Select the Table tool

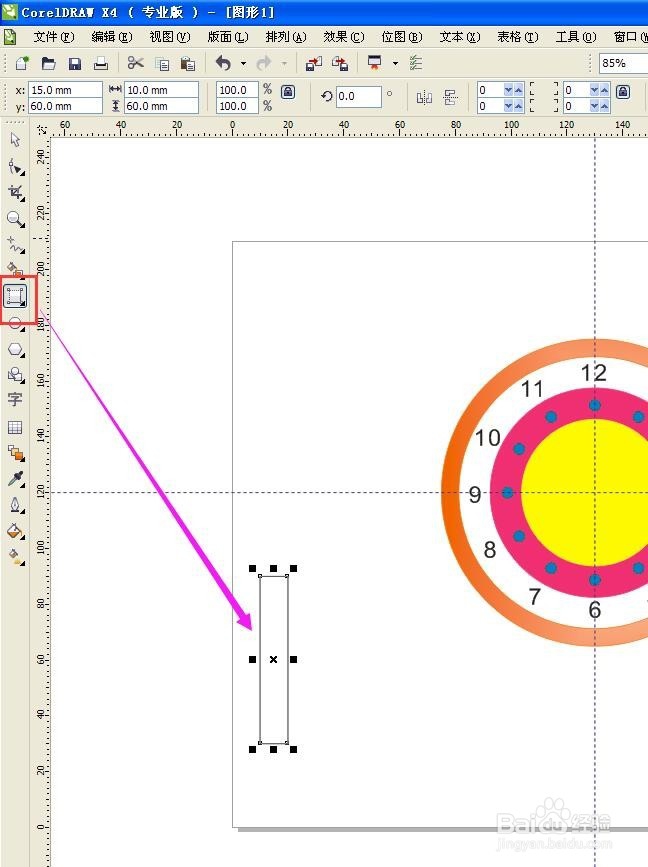[15, 427]
